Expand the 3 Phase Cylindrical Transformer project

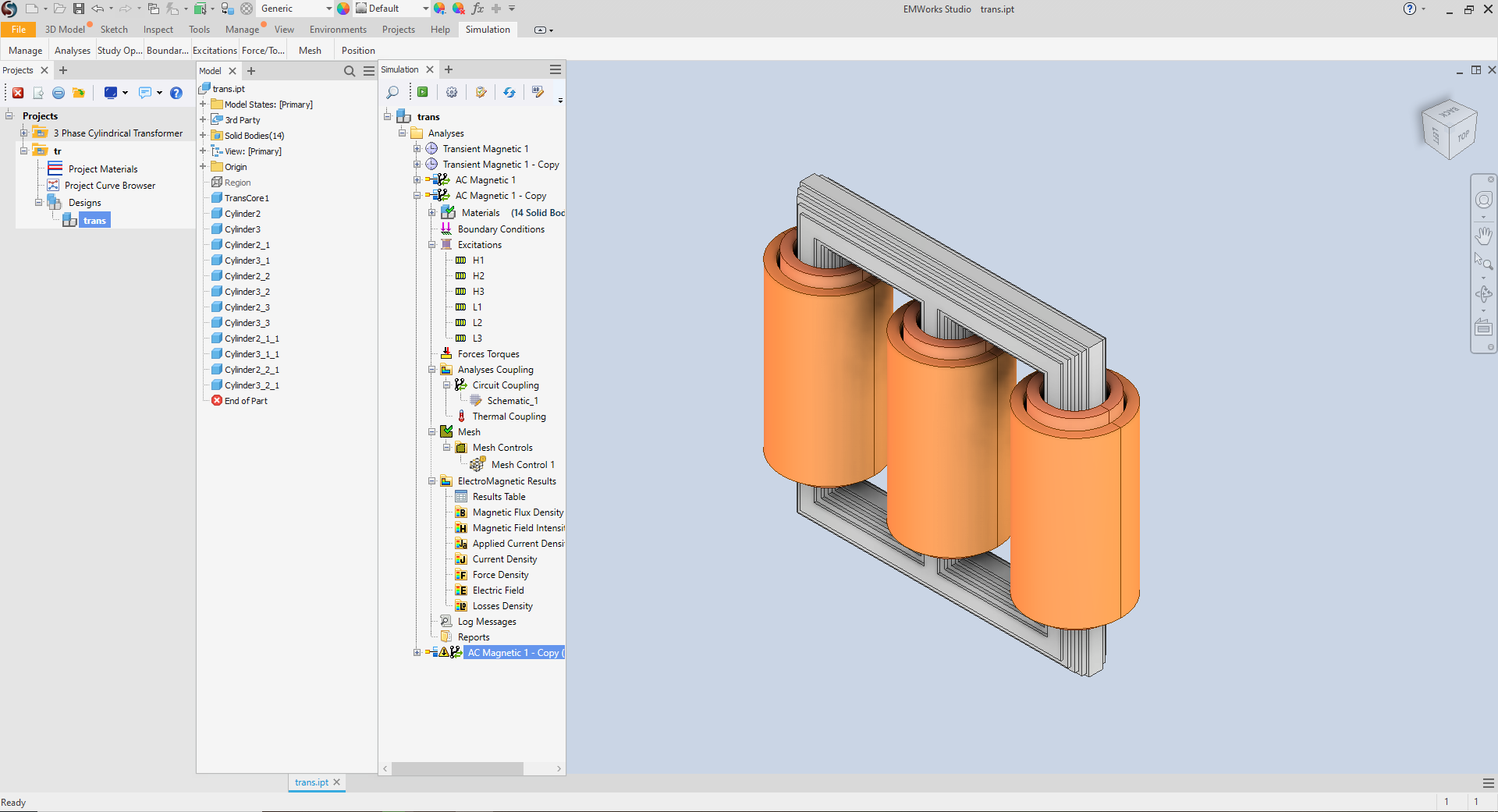pyautogui.click(x=23, y=133)
